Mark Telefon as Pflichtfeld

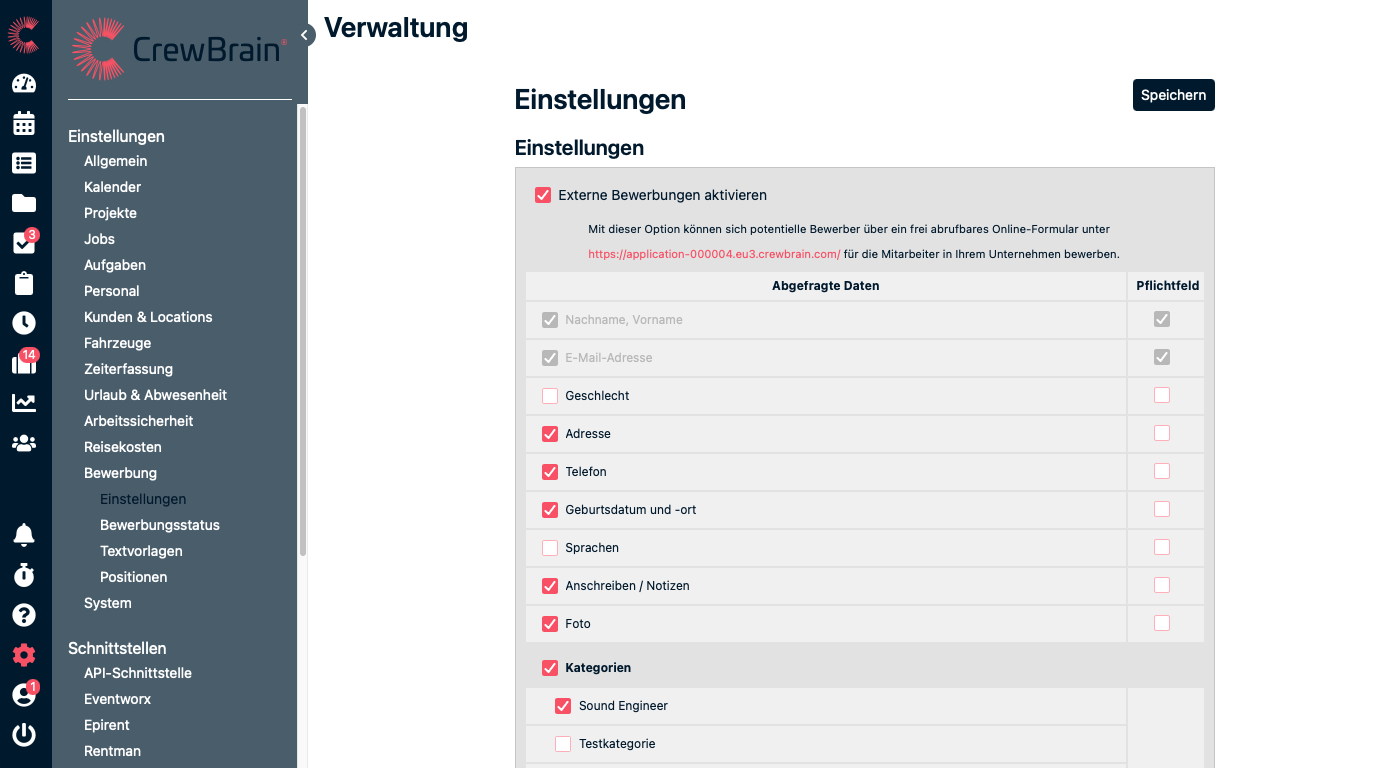1161,471
